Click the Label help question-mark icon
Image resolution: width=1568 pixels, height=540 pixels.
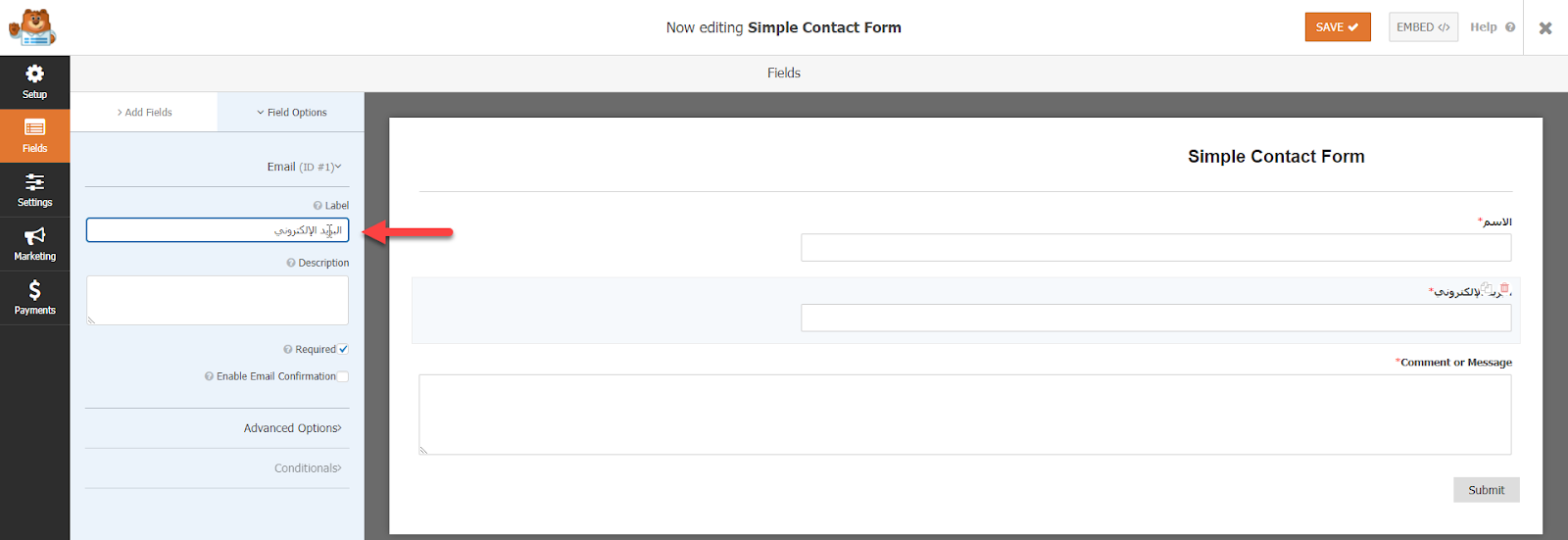318,206
